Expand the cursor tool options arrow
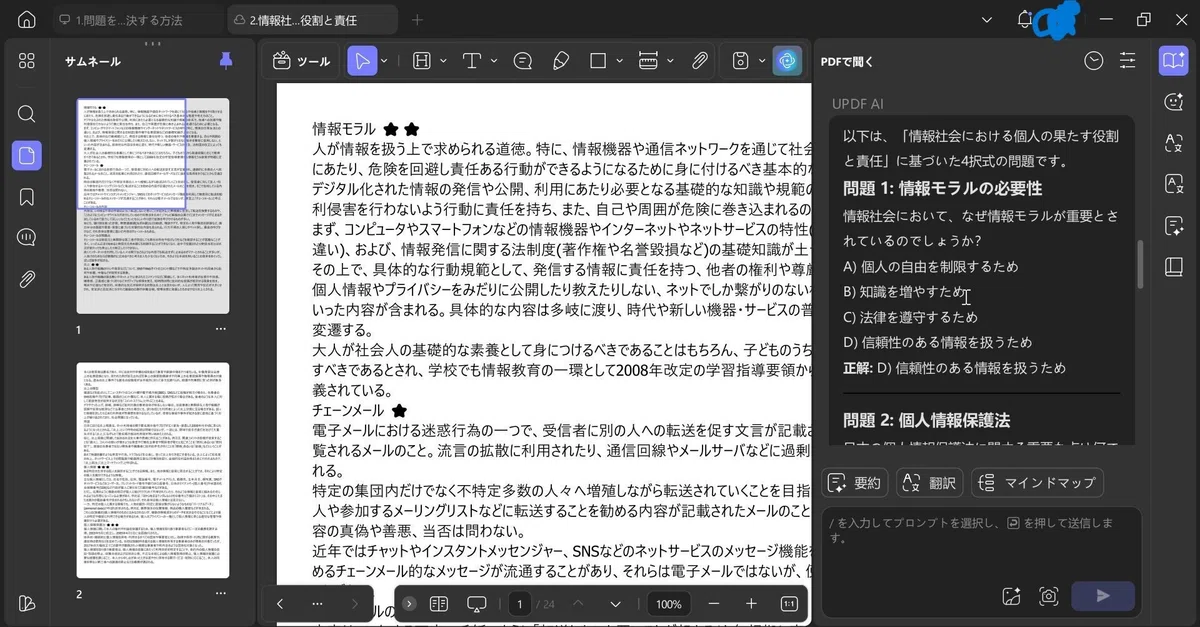This screenshot has height=627, width=1200. pyautogui.click(x=385, y=61)
